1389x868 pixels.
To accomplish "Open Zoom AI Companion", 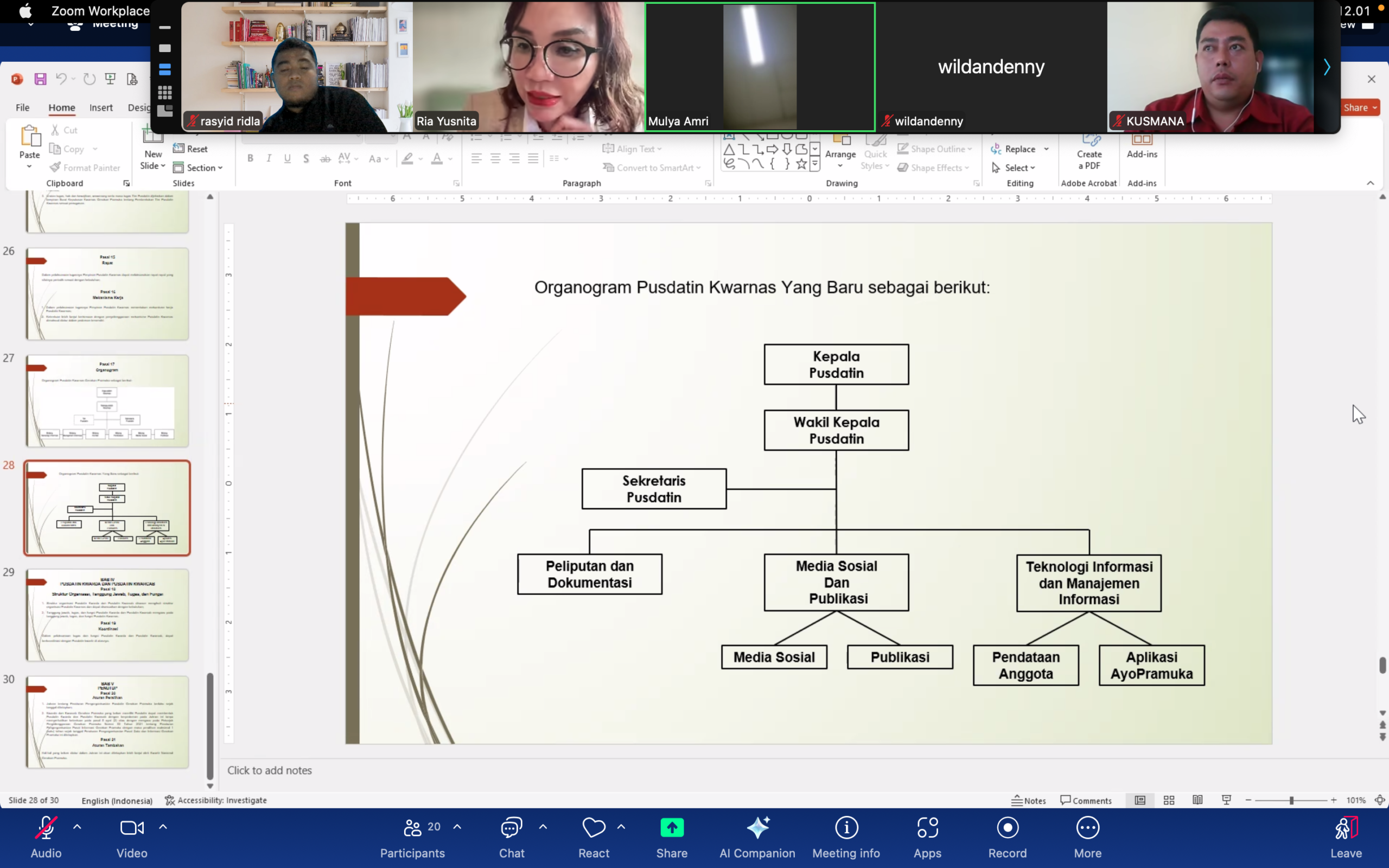I will click(757, 837).
